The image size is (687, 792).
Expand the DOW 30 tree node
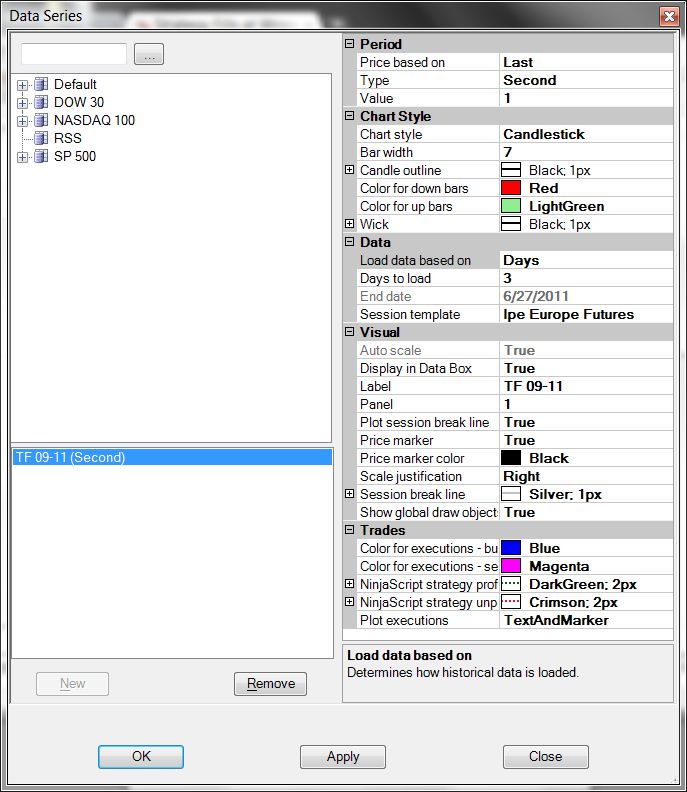pyautogui.click(x=22, y=103)
